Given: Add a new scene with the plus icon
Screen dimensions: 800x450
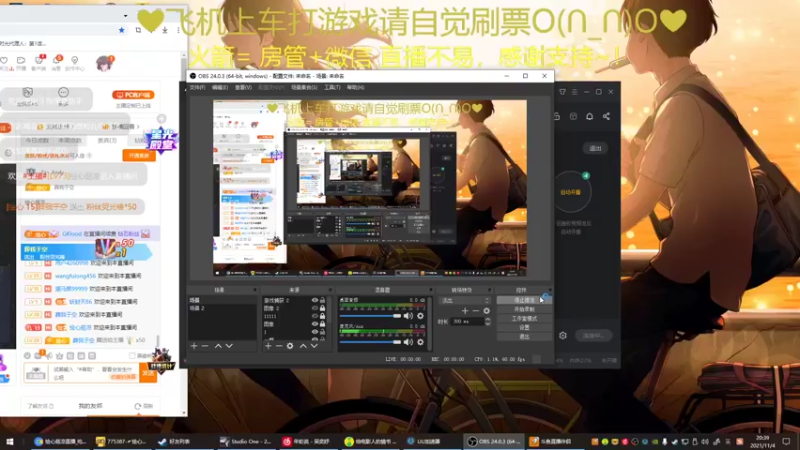Looking at the screenshot, I should (194, 346).
